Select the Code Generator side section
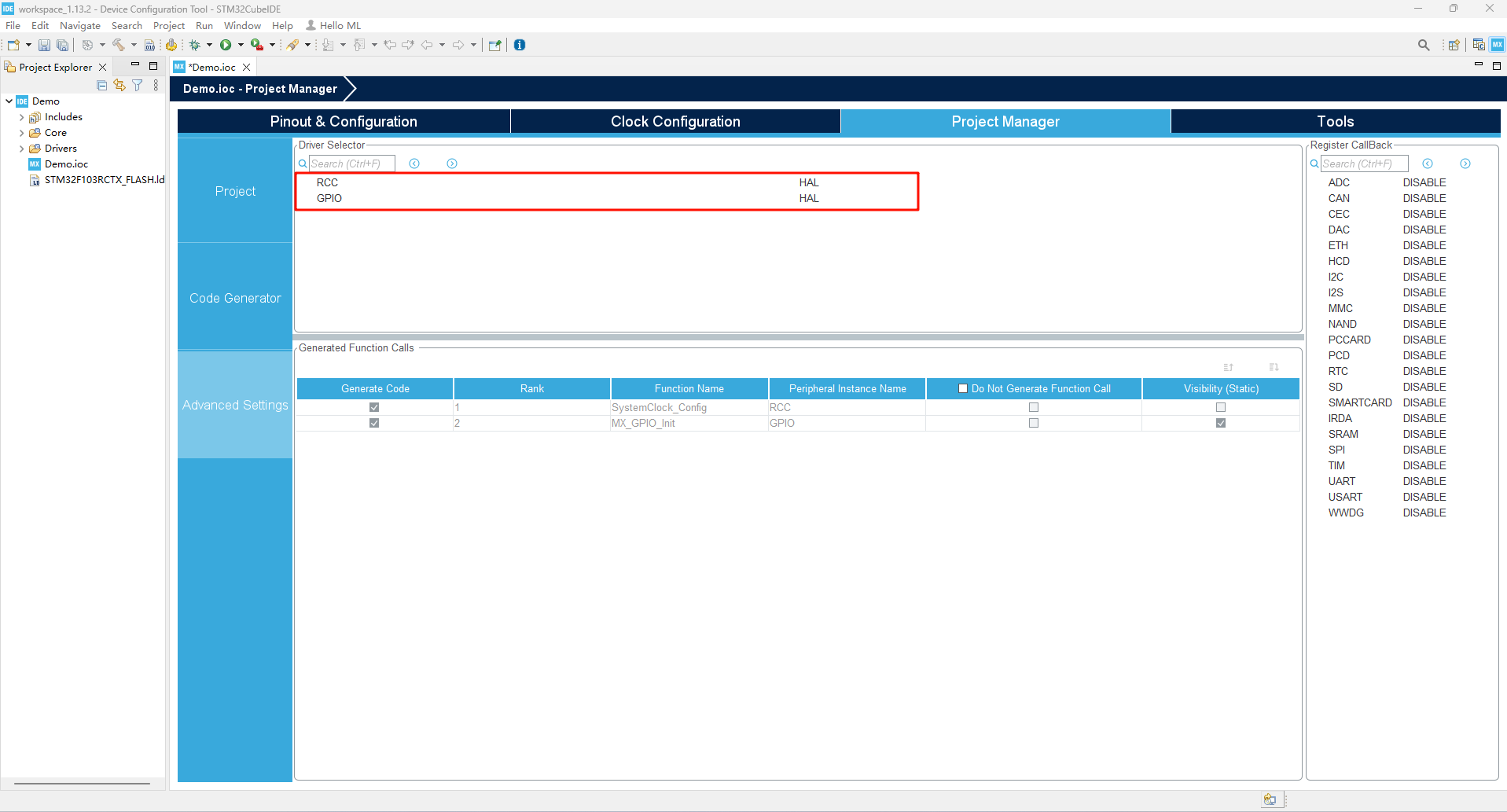Image resolution: width=1507 pixels, height=812 pixels. point(235,298)
